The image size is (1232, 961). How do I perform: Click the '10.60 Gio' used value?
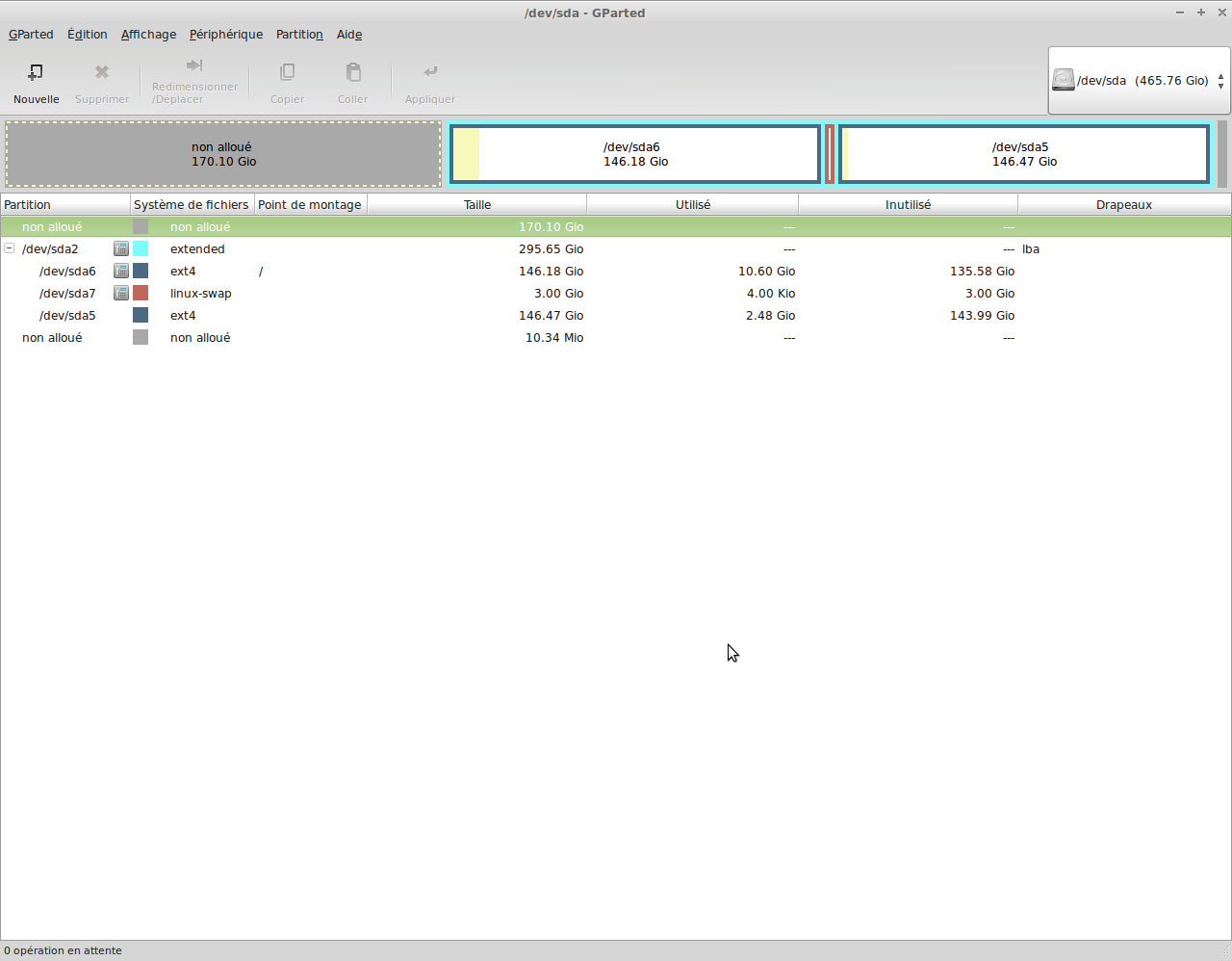[x=766, y=271]
